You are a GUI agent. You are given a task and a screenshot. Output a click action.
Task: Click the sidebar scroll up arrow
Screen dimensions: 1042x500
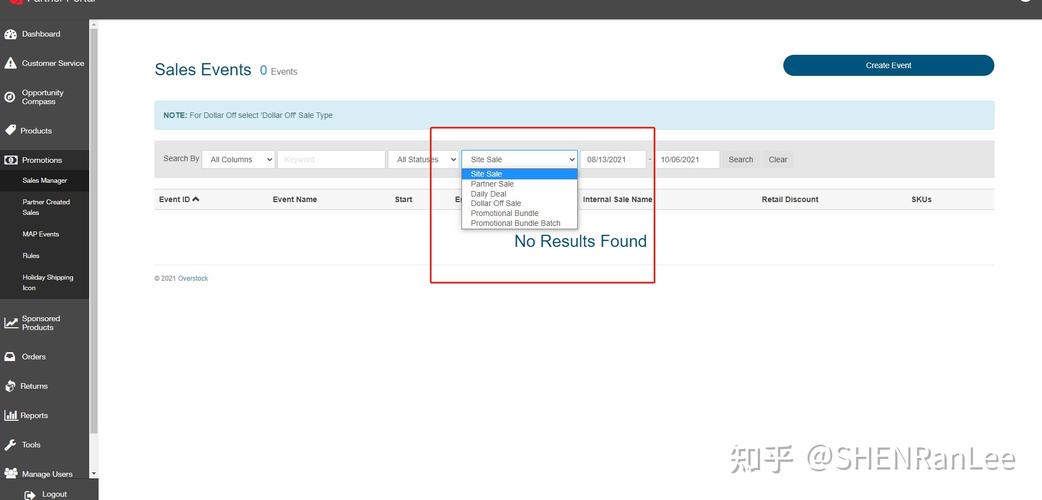point(94,25)
